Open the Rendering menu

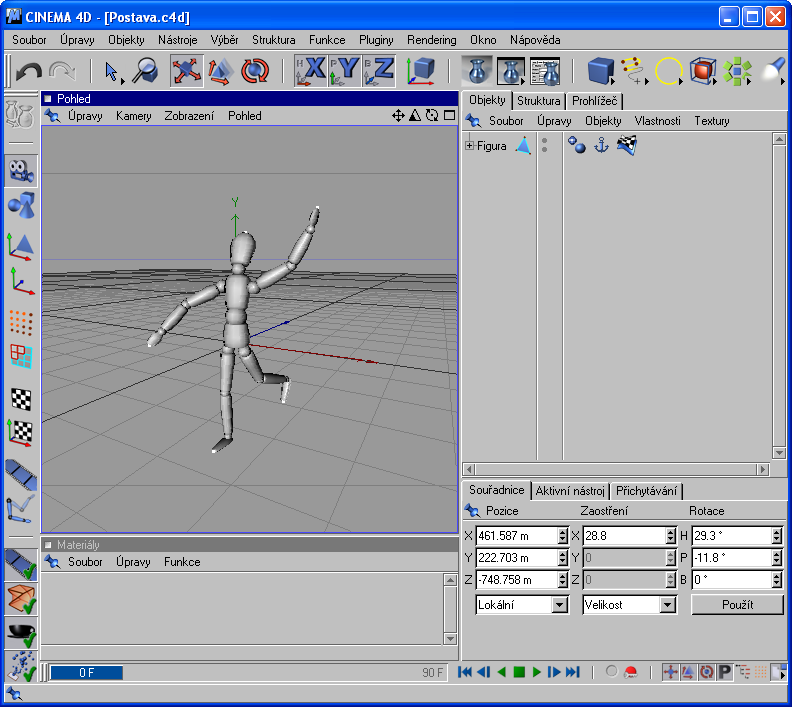431,40
